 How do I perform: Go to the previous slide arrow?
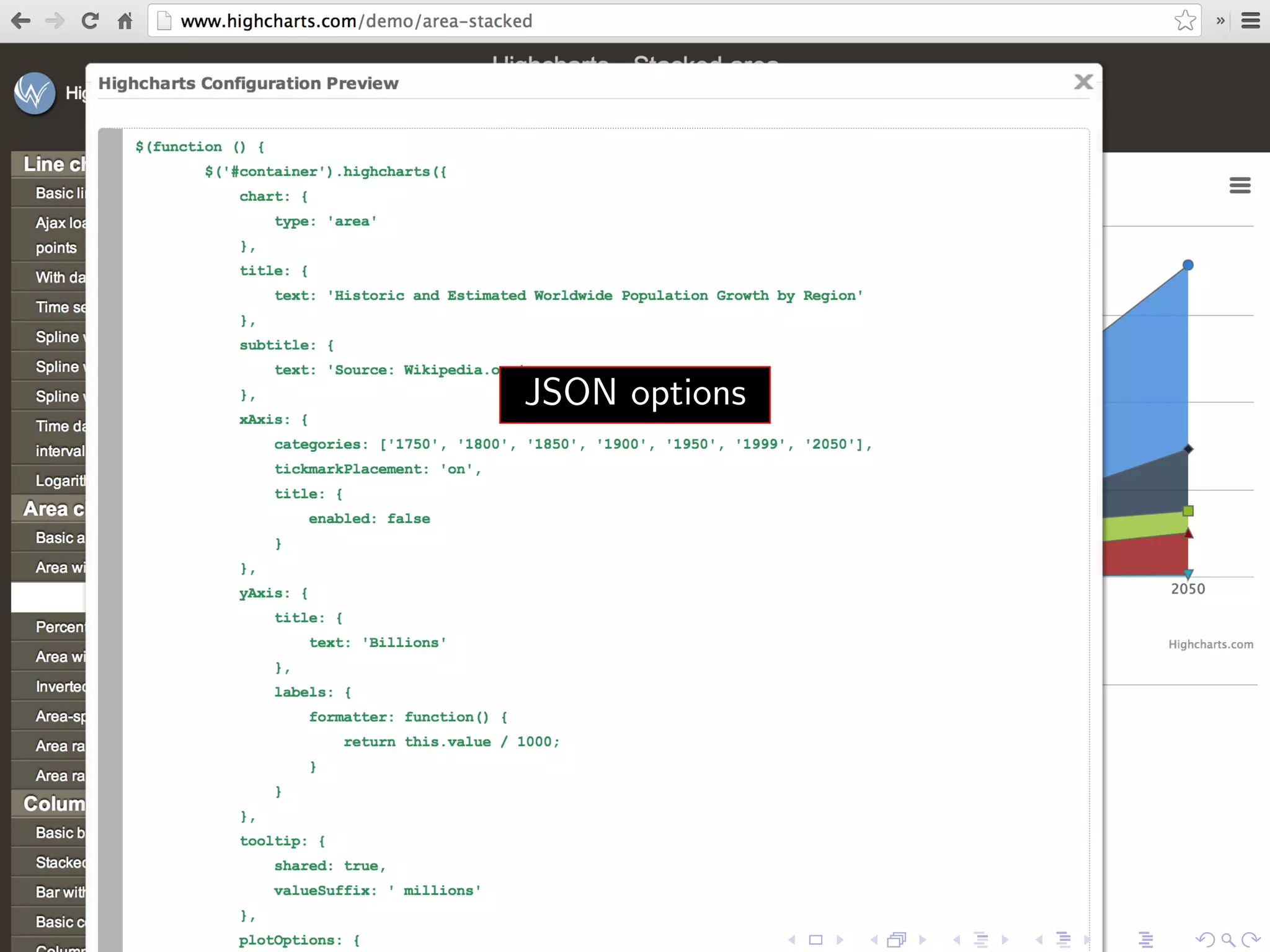tap(792, 940)
